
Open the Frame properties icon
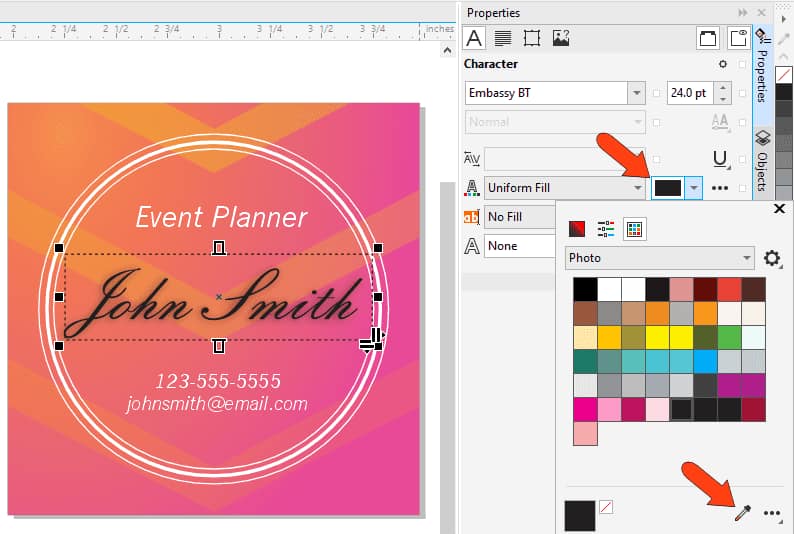532,39
